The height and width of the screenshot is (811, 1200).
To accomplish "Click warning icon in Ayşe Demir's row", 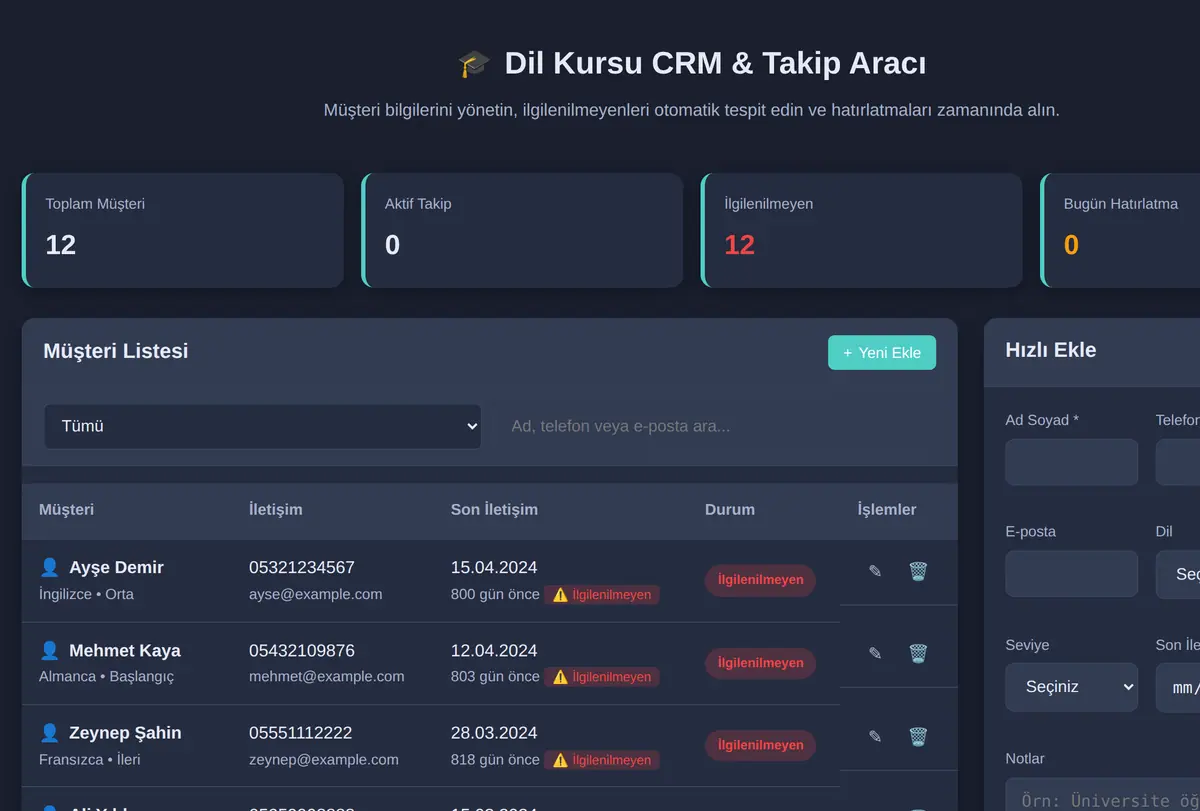I will pos(560,595).
